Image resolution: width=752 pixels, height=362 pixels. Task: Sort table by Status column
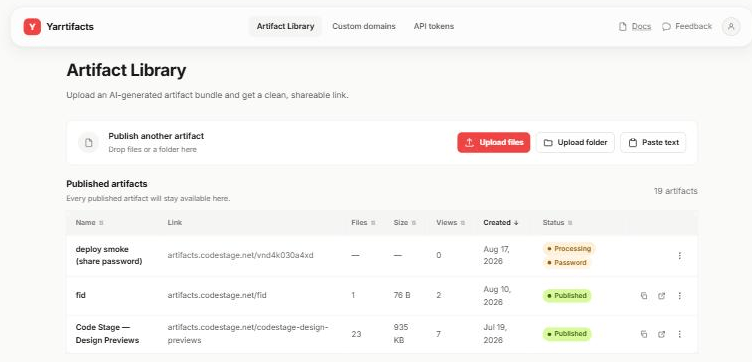coord(557,222)
